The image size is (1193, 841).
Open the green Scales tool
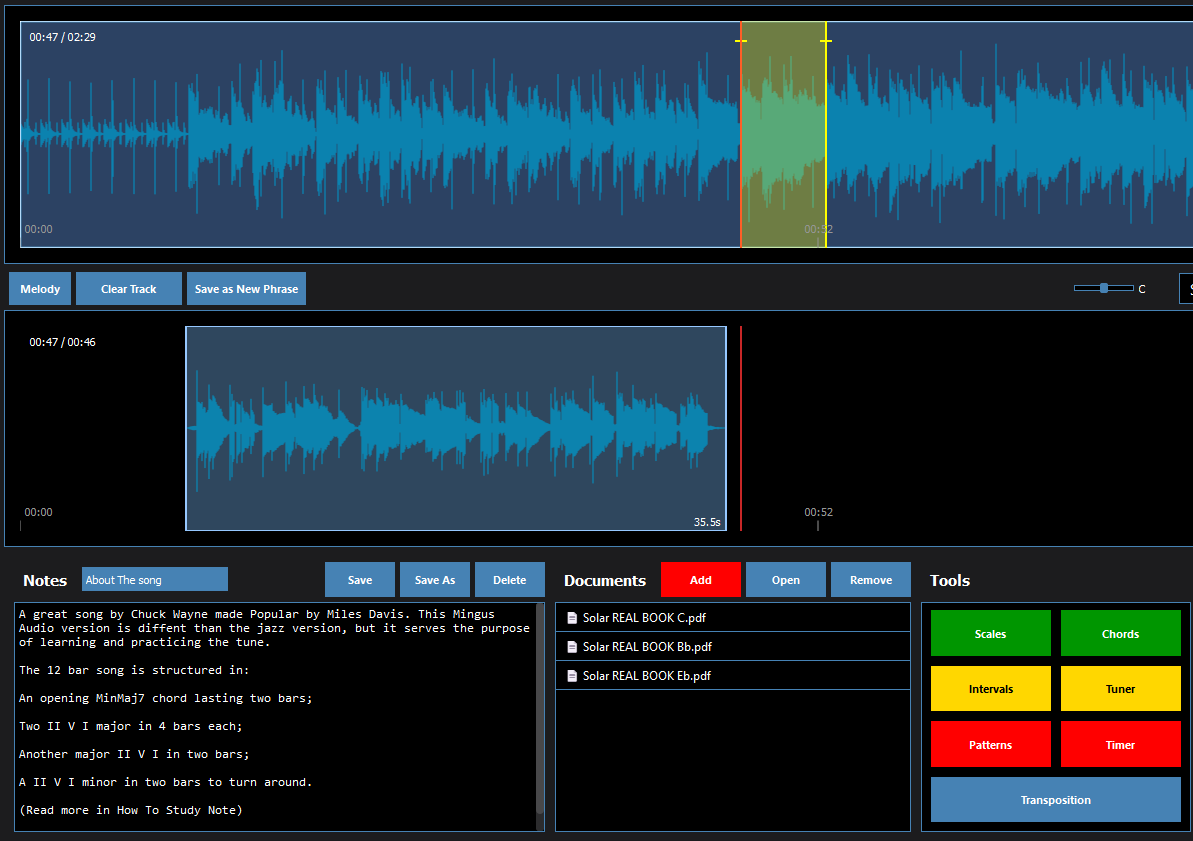tap(990, 634)
